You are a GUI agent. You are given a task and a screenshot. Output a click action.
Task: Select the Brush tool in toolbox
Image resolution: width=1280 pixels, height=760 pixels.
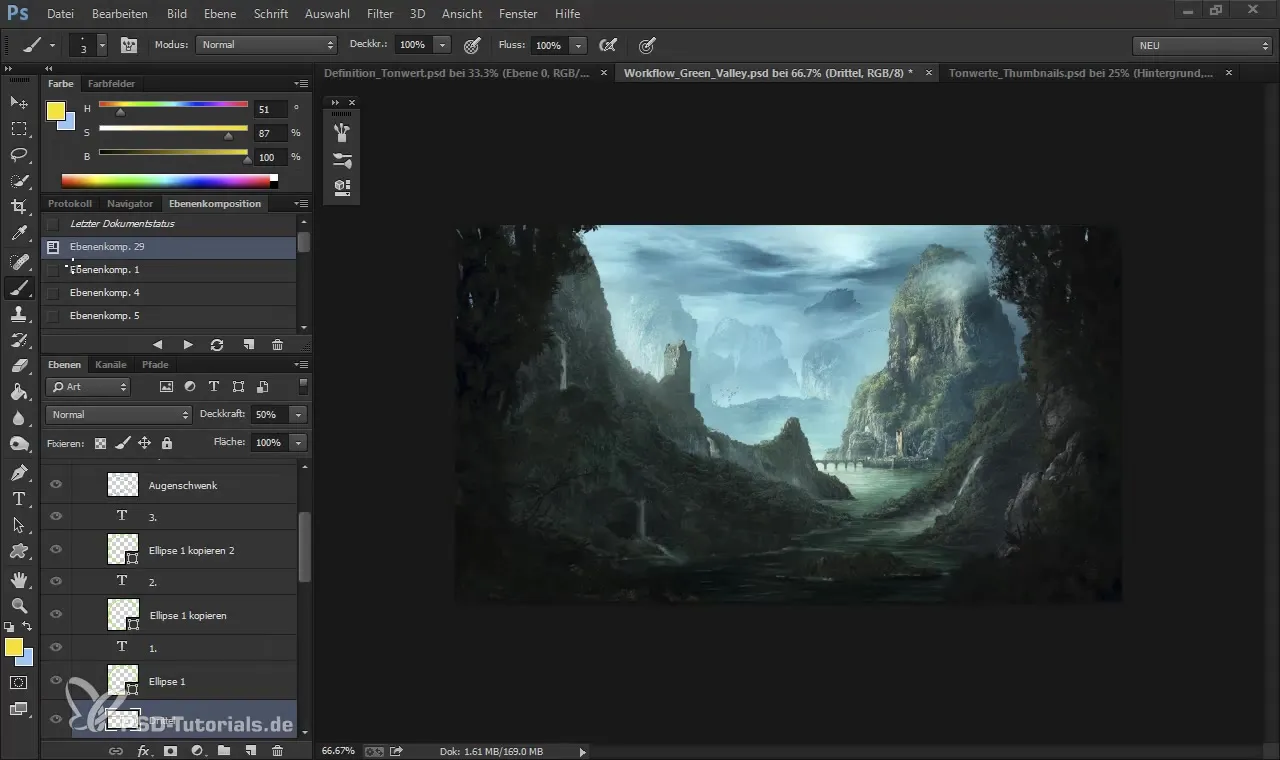tap(19, 288)
